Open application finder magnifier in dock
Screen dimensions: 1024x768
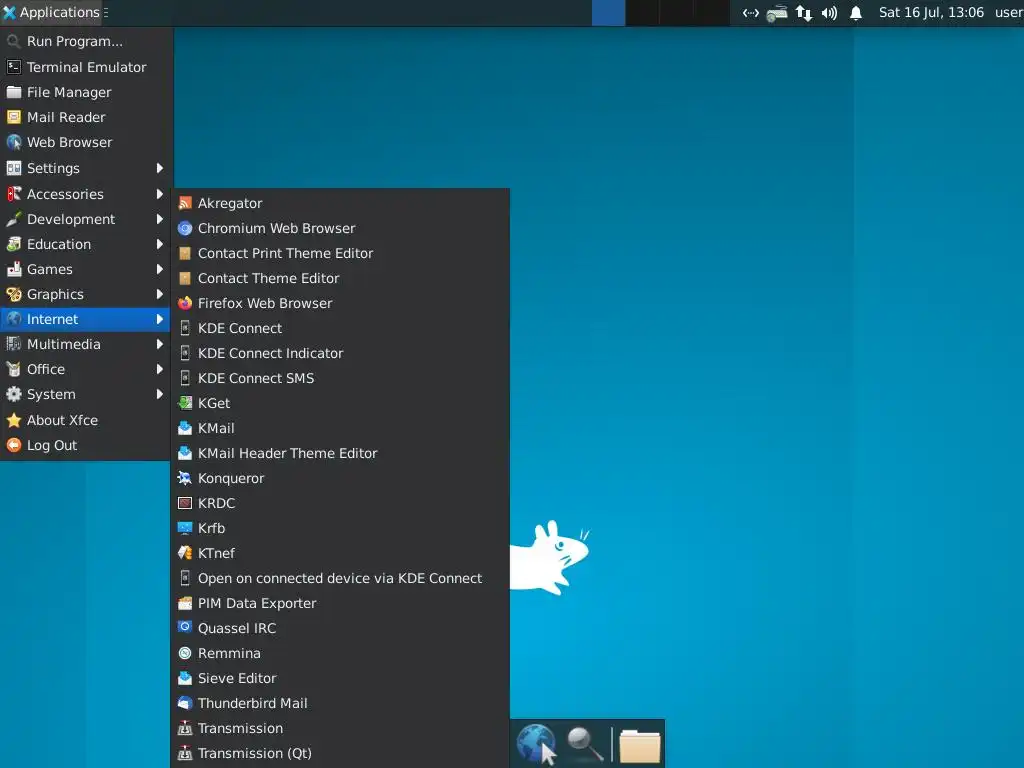pyautogui.click(x=584, y=744)
